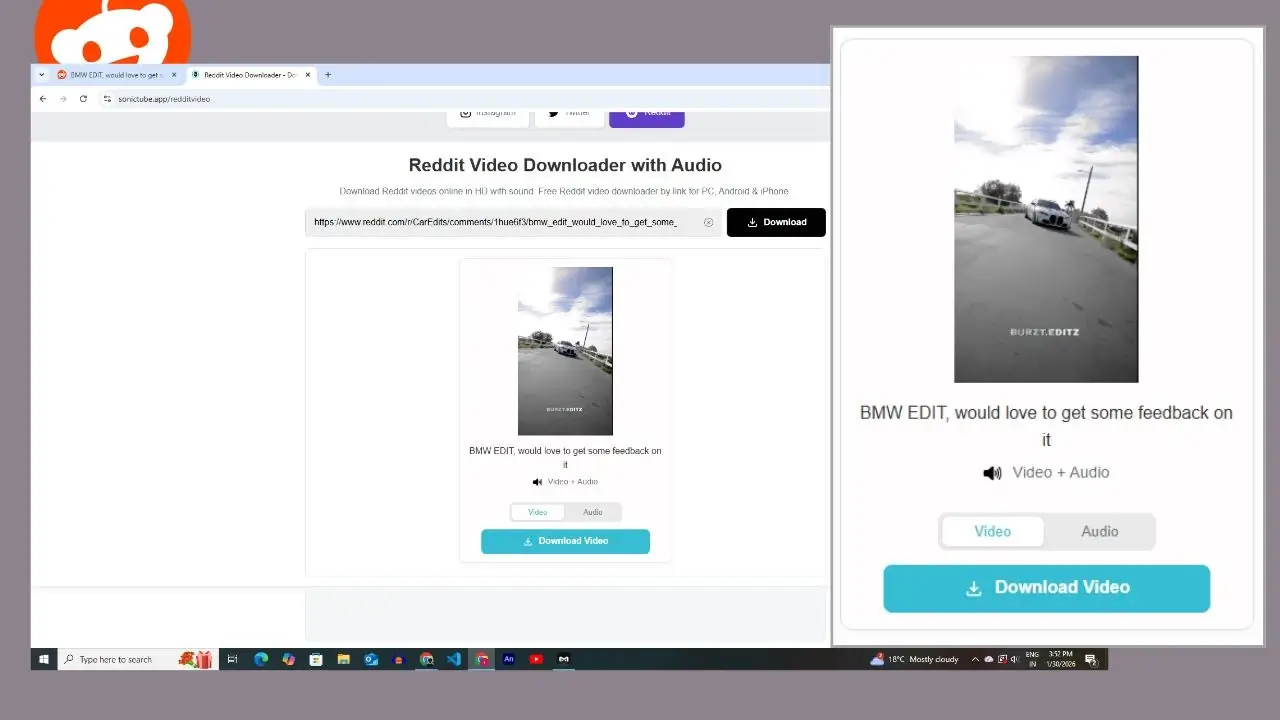The image size is (1280, 720).
Task: Select the Video toggle in the magnified panel
Action: point(993,531)
